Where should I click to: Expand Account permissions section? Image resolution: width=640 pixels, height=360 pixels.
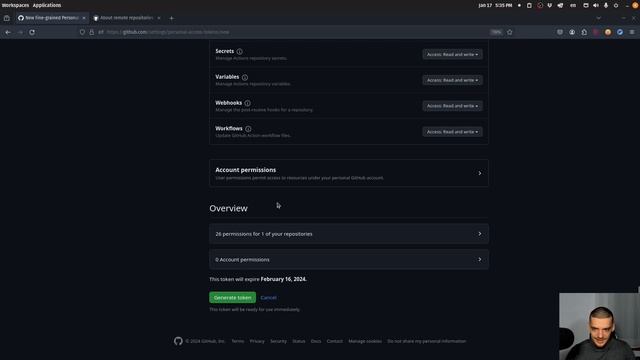pyautogui.click(x=349, y=173)
